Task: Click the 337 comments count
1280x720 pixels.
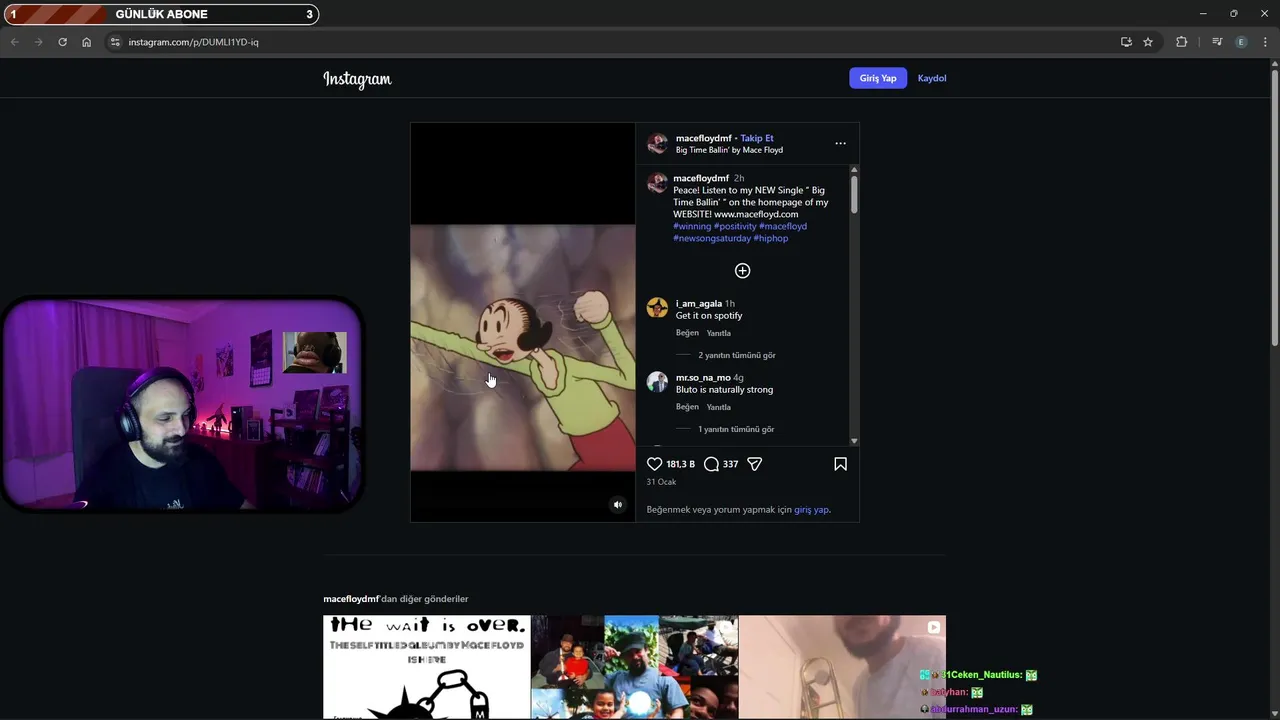Action: pyautogui.click(x=730, y=464)
